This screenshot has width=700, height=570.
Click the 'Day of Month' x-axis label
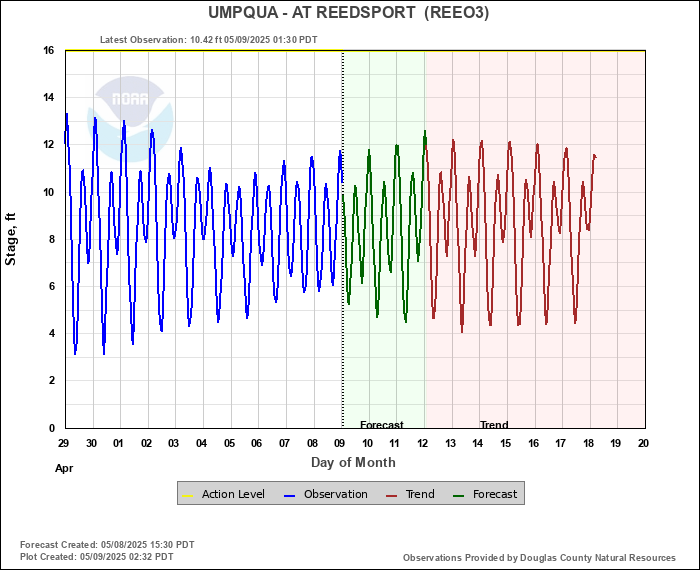[x=353, y=462]
